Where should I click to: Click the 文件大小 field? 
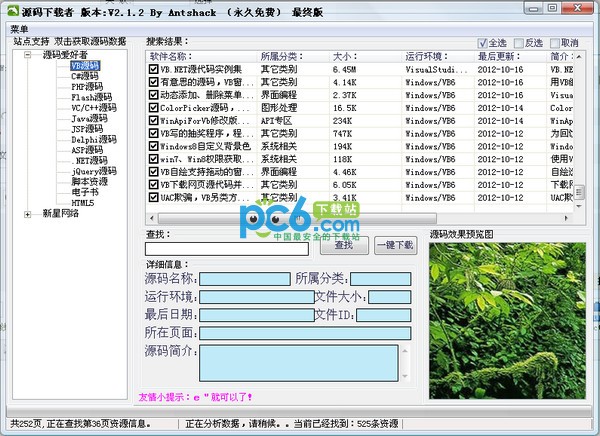pyautogui.click(x=390, y=297)
